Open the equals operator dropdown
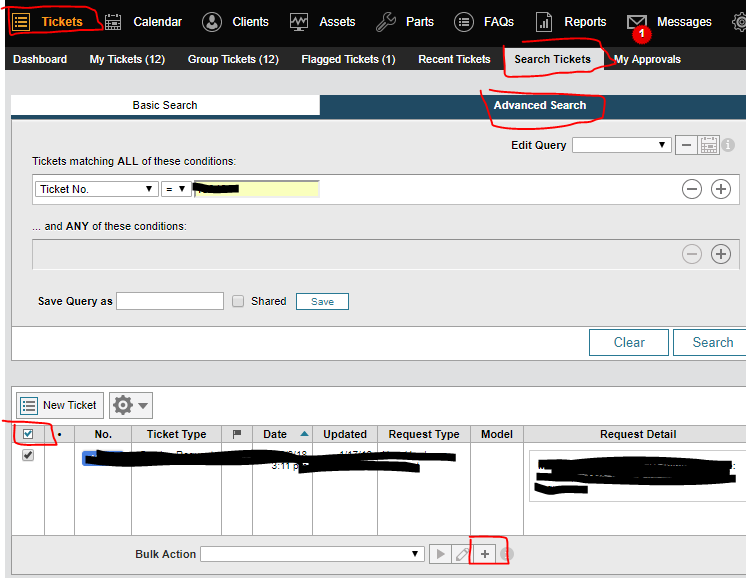This screenshot has width=746, height=578. tap(176, 189)
